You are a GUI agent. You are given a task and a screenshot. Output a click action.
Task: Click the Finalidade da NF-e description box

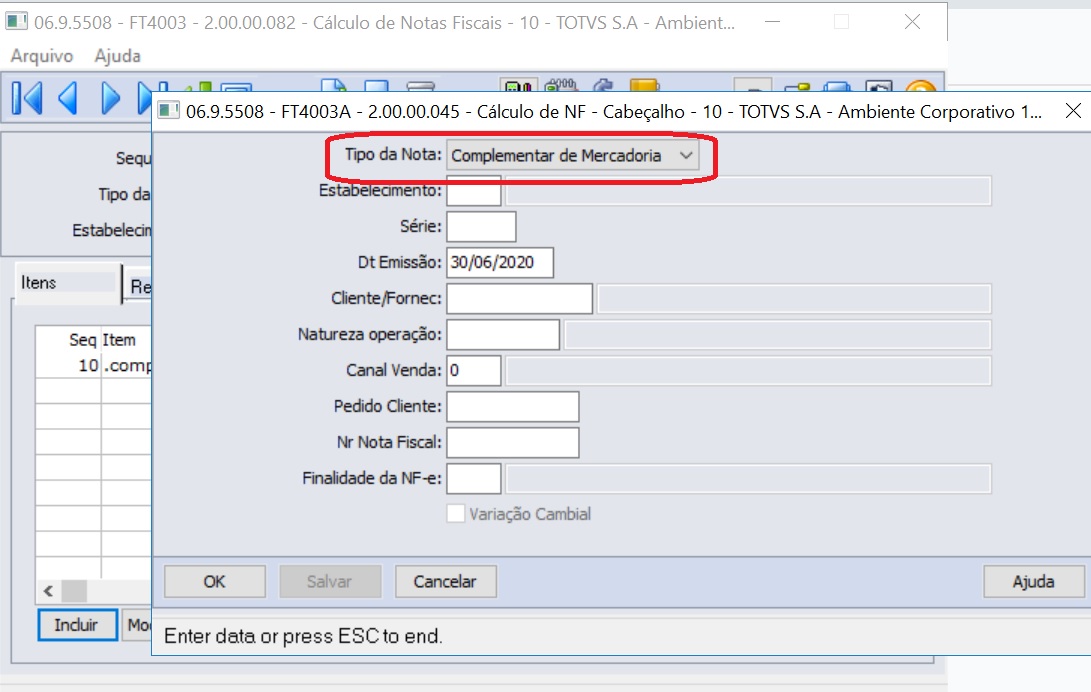749,478
